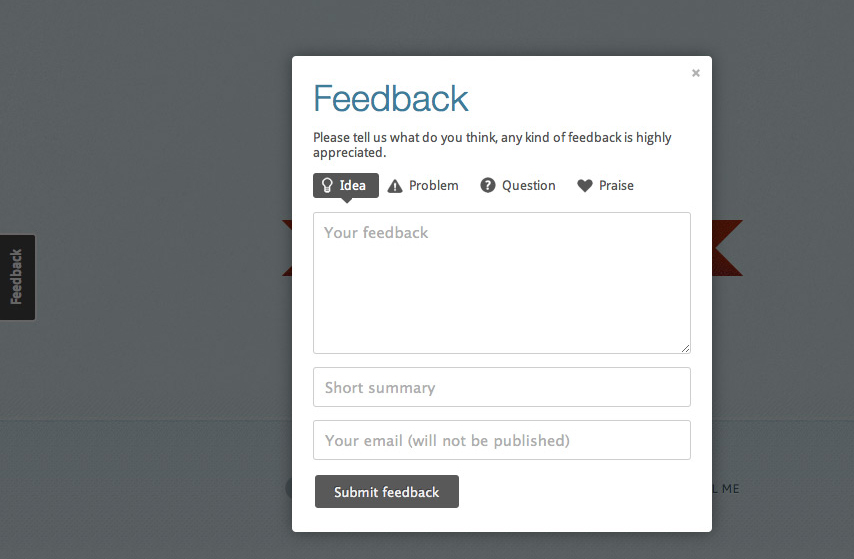Submit feedback using the dark button
Screen dimensions: 854x559
coord(387,491)
